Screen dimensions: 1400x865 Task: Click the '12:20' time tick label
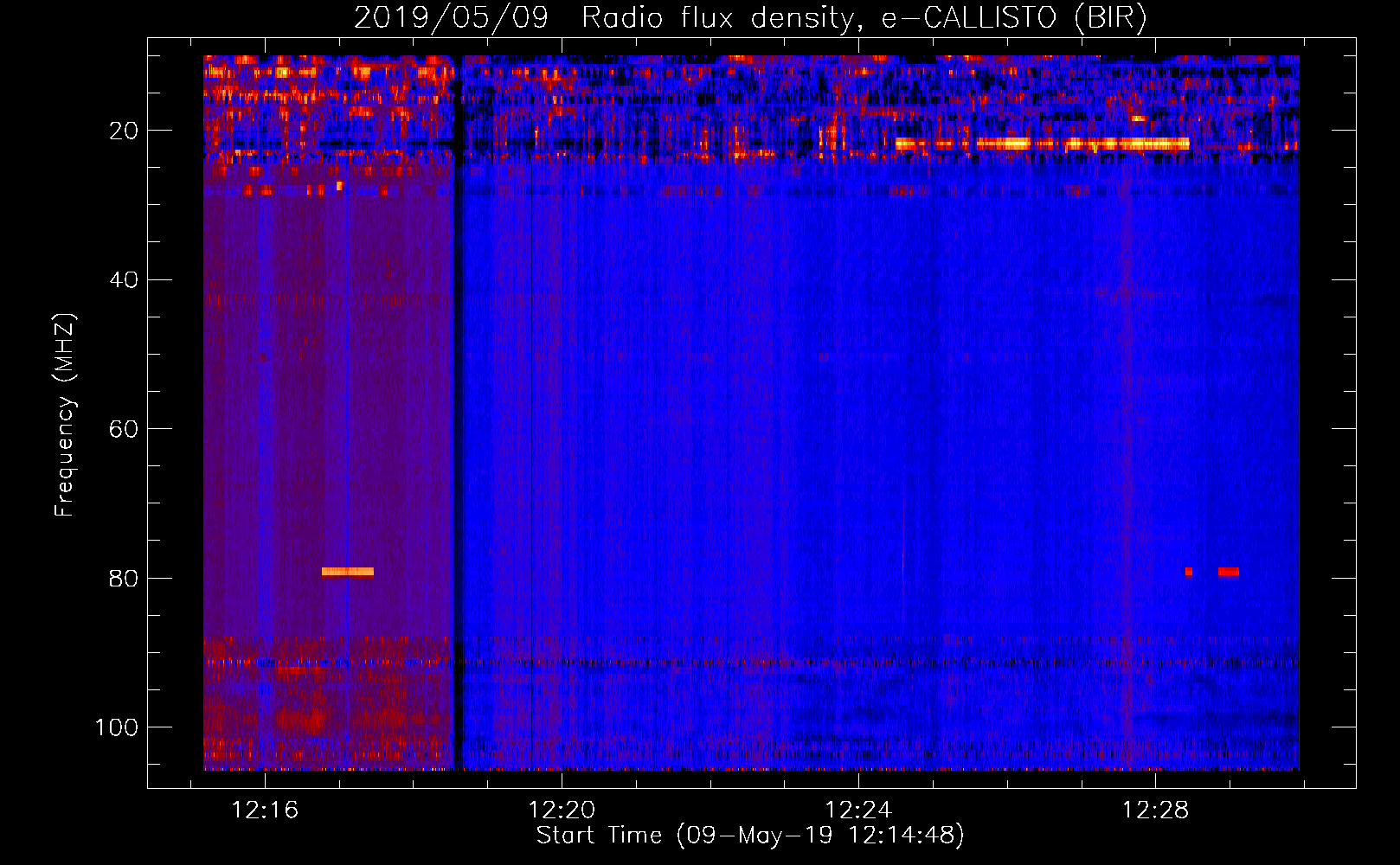(x=562, y=811)
